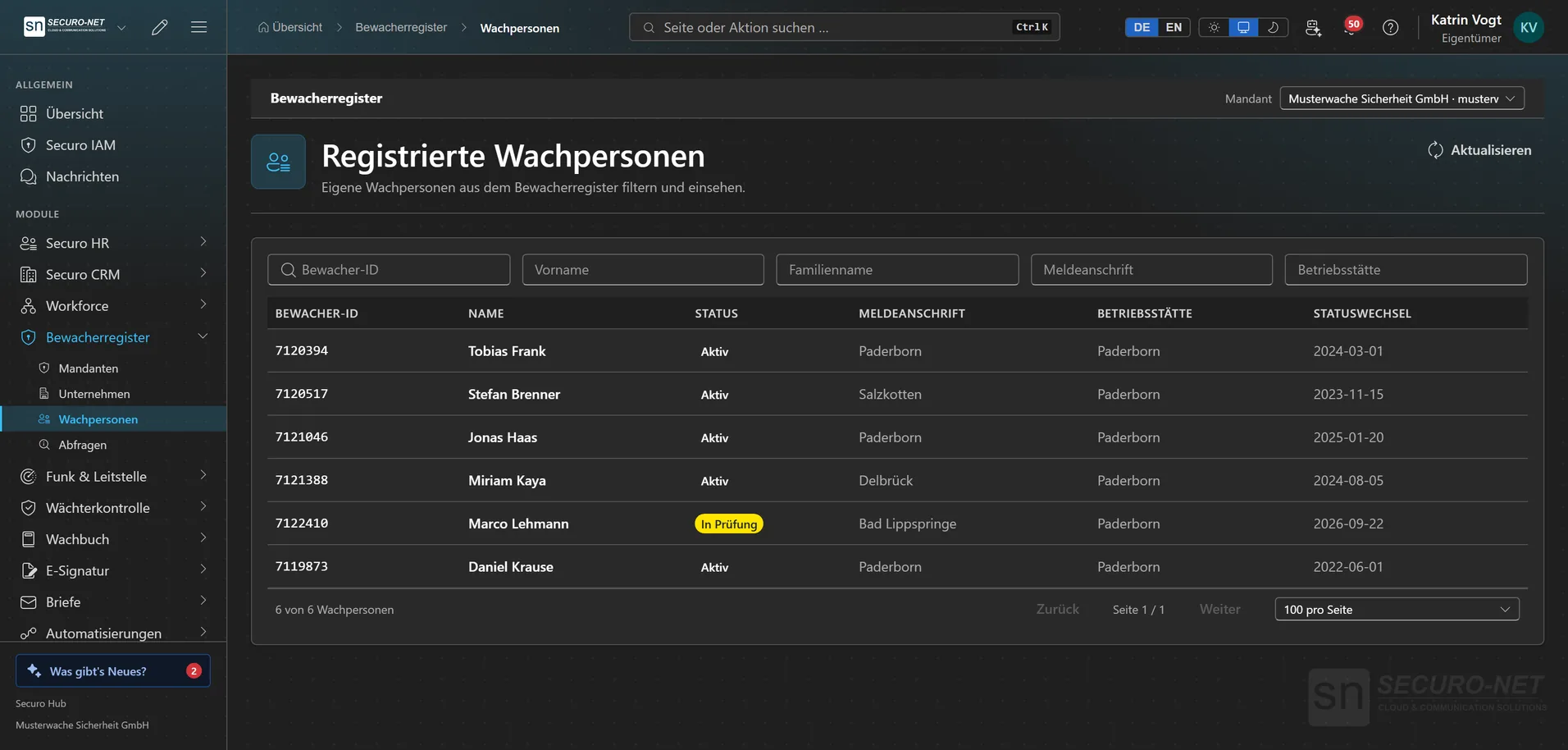The width and height of the screenshot is (1568, 750).
Task: Focus the Bewacher-ID filter field
Action: (389, 269)
